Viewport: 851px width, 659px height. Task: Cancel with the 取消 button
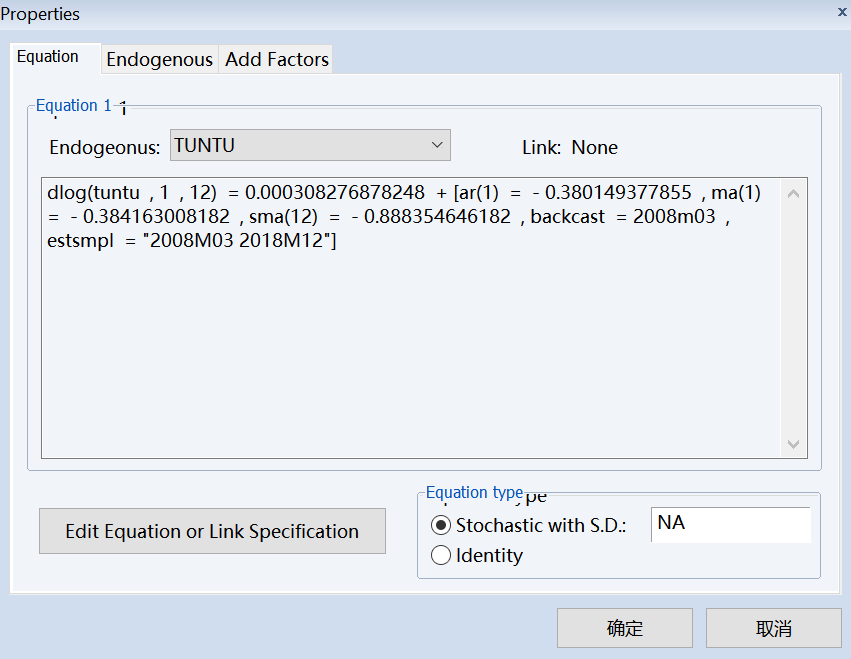coord(774,629)
